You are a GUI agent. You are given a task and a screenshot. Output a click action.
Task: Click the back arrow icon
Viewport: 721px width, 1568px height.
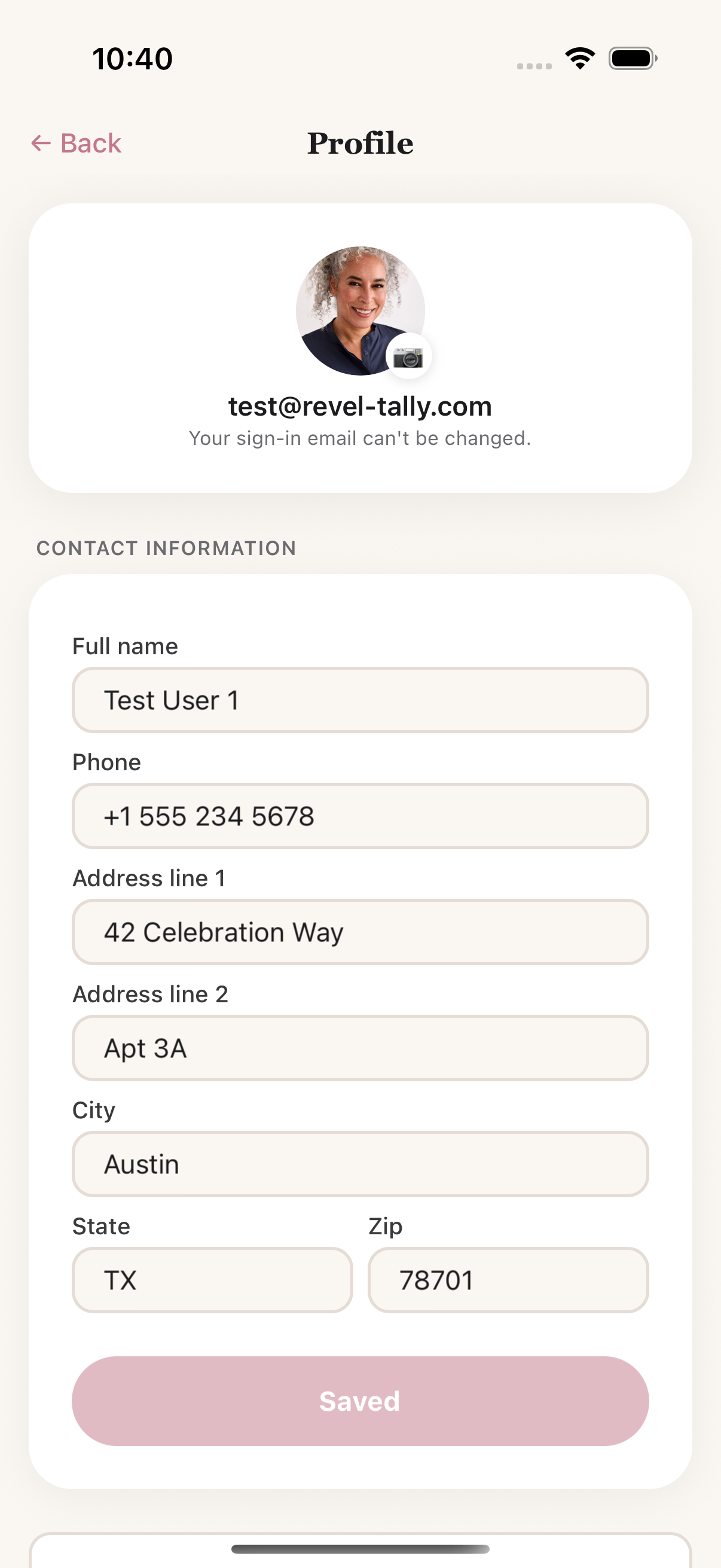[41, 144]
